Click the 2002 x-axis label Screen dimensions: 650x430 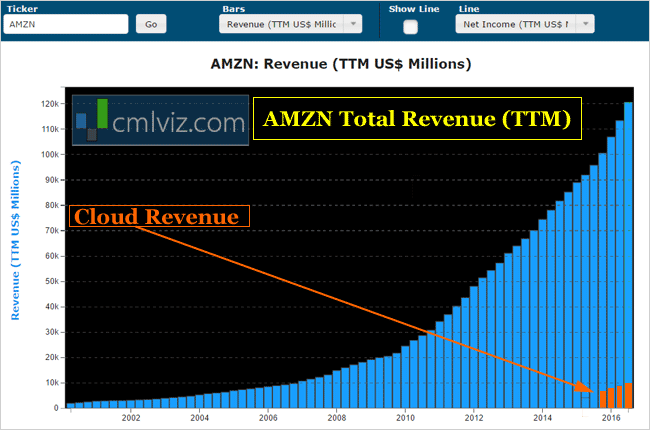[131, 418]
